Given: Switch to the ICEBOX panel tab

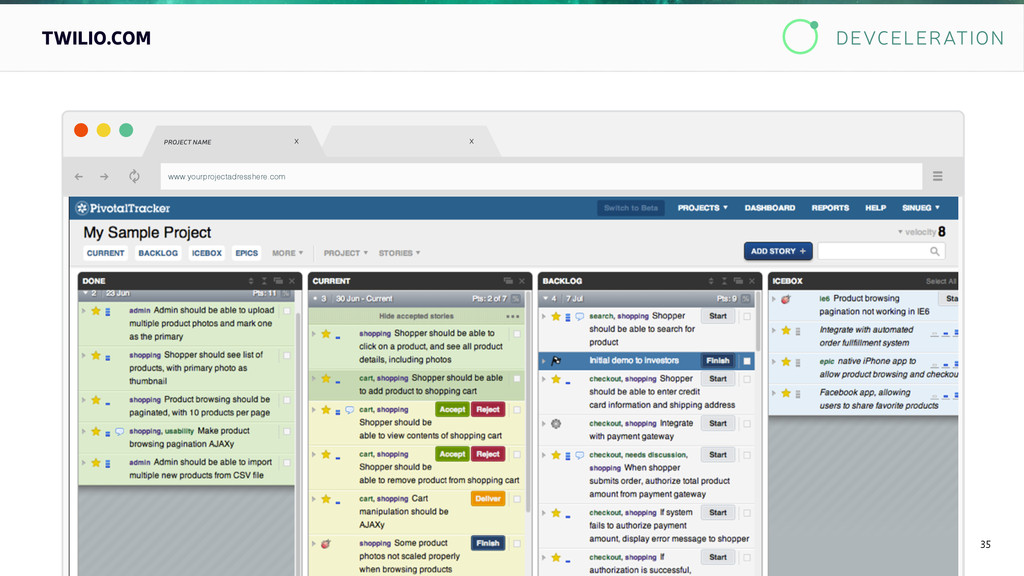Looking at the screenshot, I should [x=206, y=253].
